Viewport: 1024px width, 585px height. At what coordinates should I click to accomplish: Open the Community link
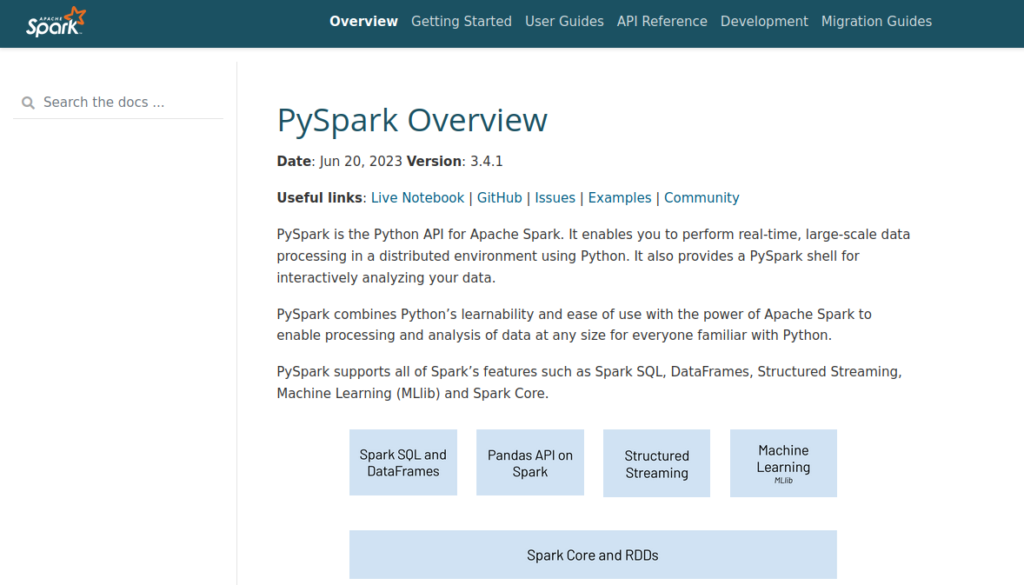tap(701, 198)
